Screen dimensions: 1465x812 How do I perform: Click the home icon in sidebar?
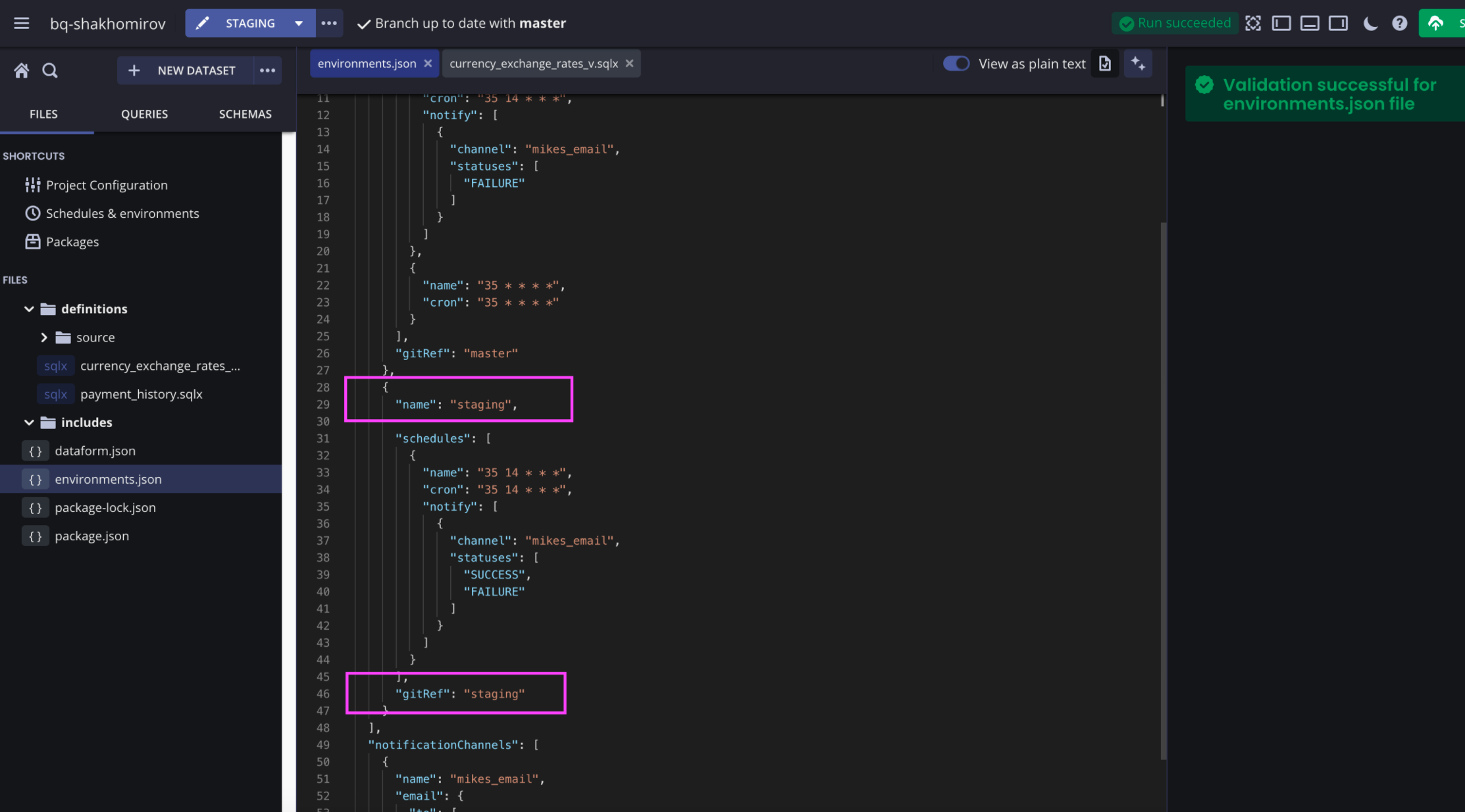pyautogui.click(x=22, y=70)
